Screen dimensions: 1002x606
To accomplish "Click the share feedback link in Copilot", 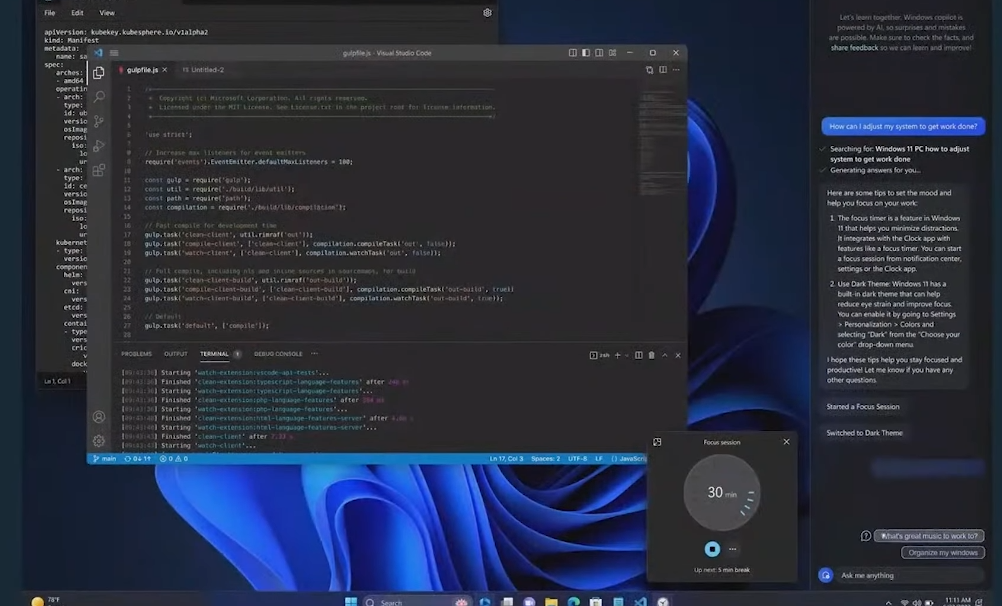I will (x=854, y=48).
